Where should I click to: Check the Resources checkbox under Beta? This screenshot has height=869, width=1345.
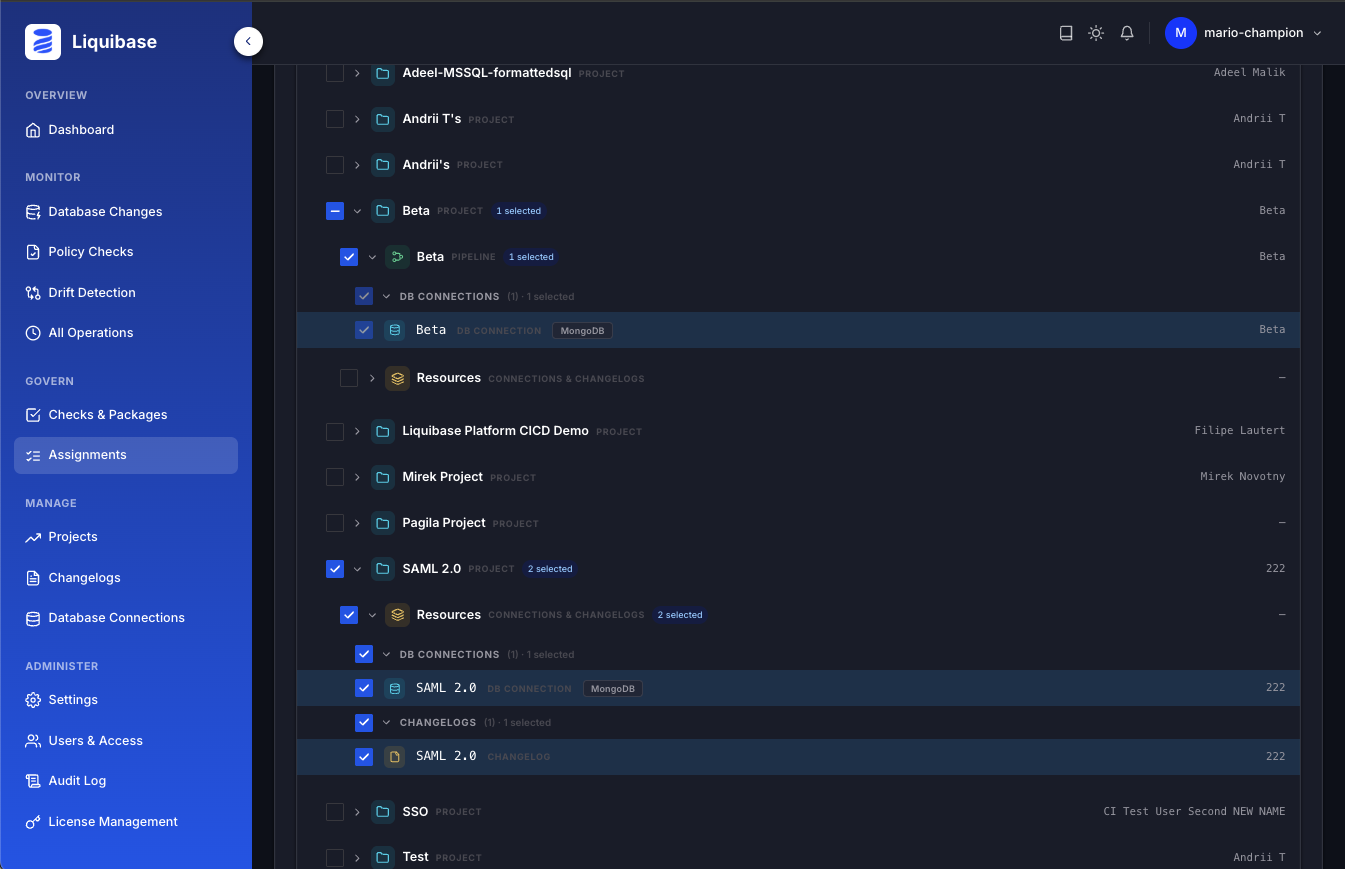click(349, 378)
